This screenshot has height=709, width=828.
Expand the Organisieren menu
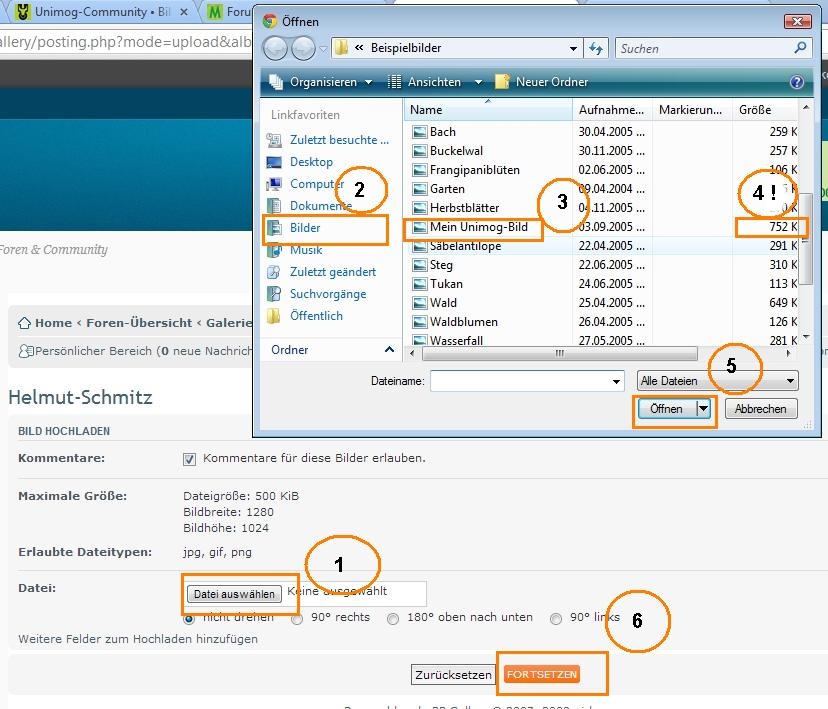coord(321,82)
